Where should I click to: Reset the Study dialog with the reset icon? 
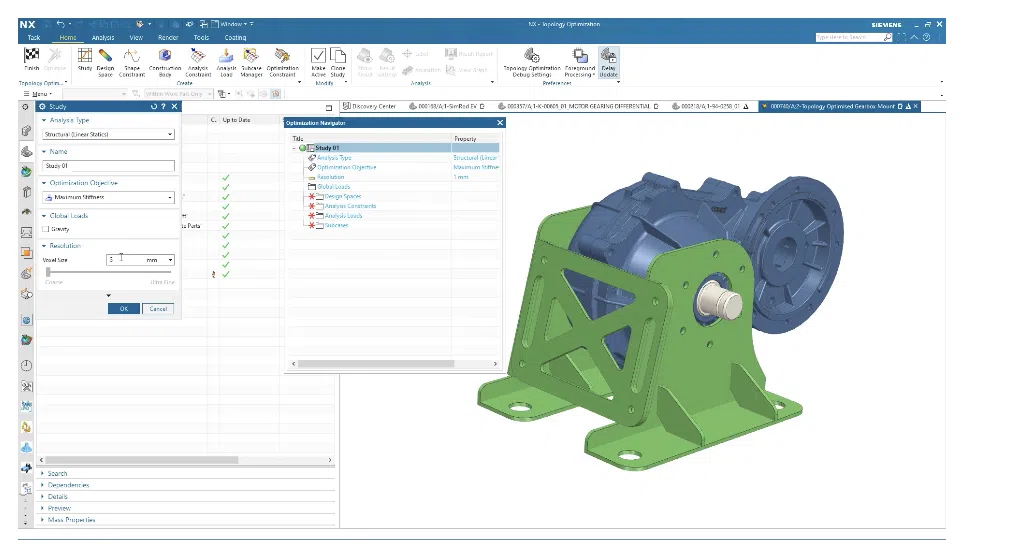click(x=154, y=106)
